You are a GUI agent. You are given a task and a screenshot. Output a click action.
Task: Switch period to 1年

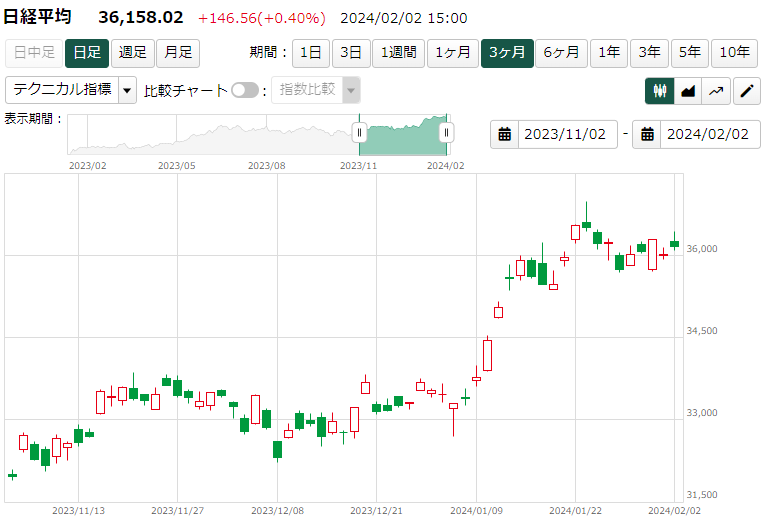point(608,53)
